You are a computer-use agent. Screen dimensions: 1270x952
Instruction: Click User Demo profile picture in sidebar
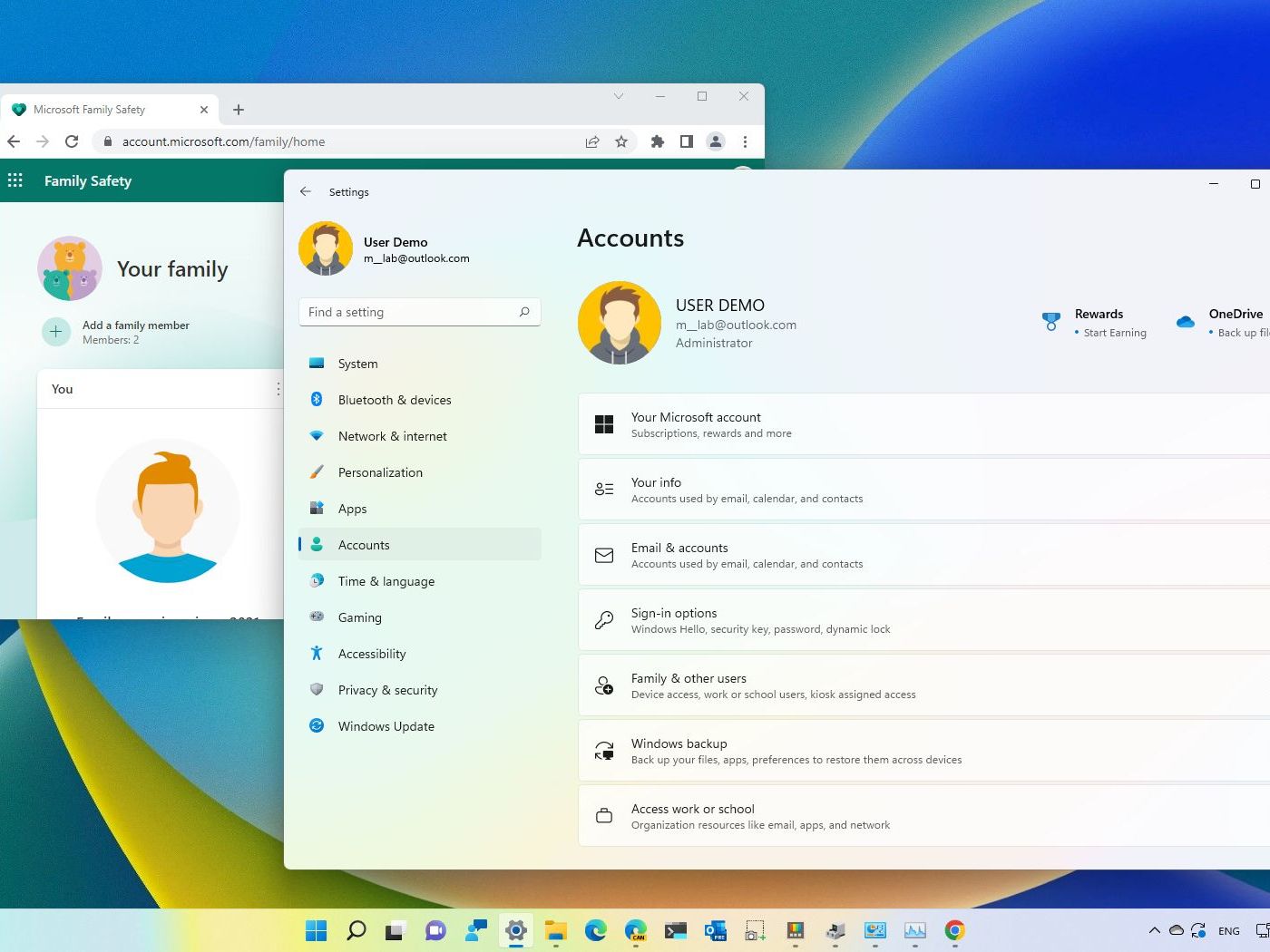point(326,248)
